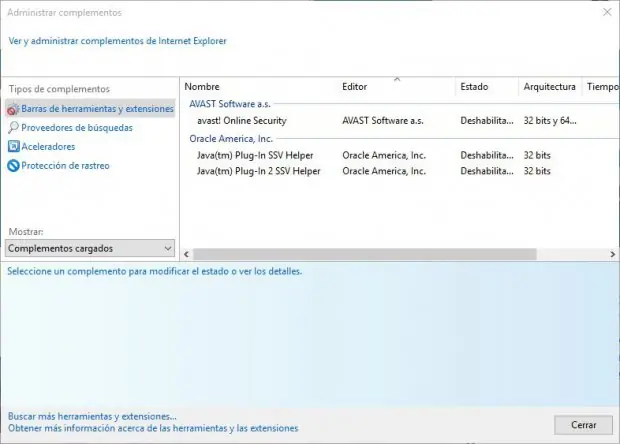Click the 32 bits y 64... cell

(550, 121)
